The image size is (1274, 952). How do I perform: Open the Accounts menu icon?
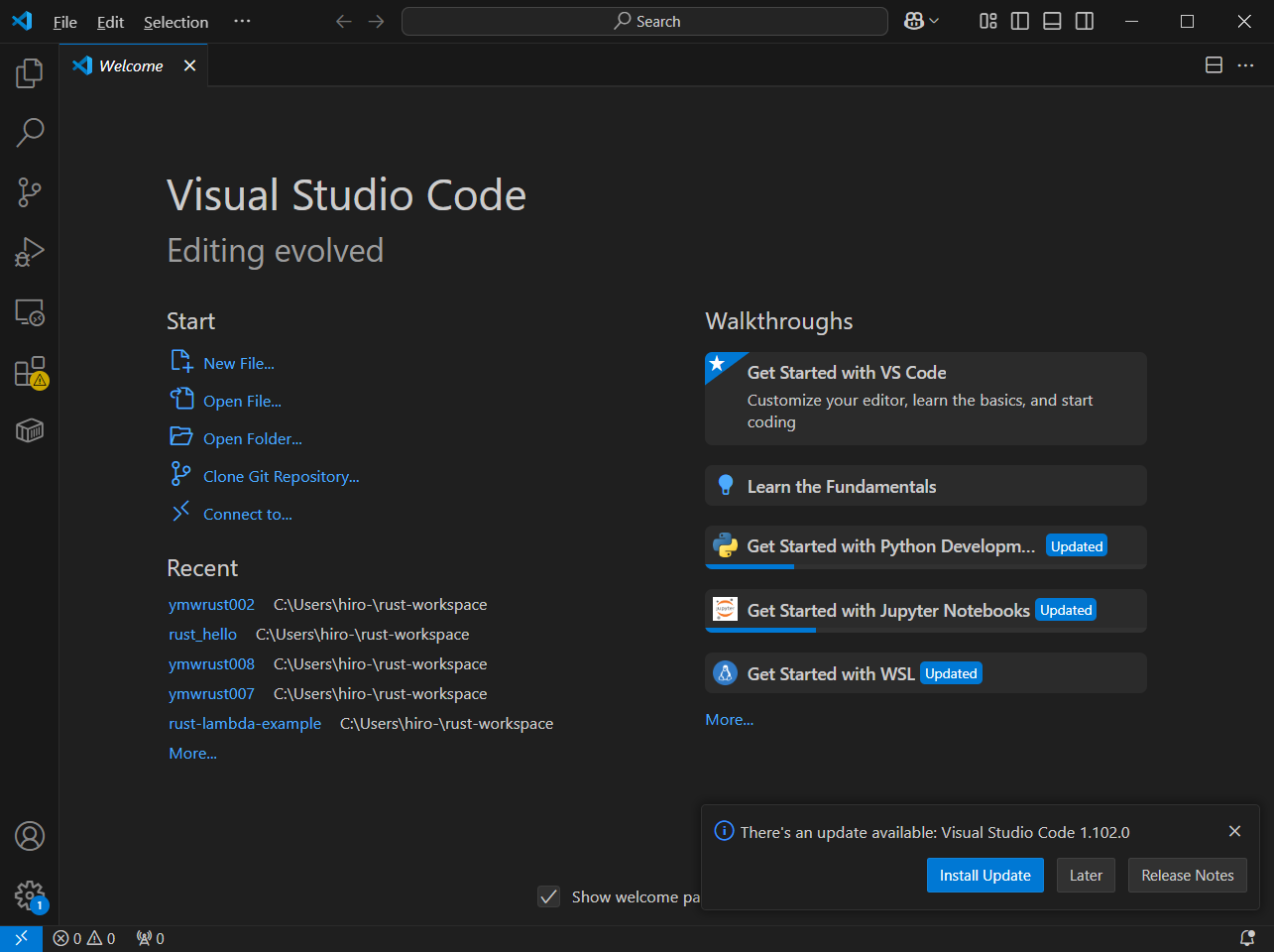[x=30, y=836]
